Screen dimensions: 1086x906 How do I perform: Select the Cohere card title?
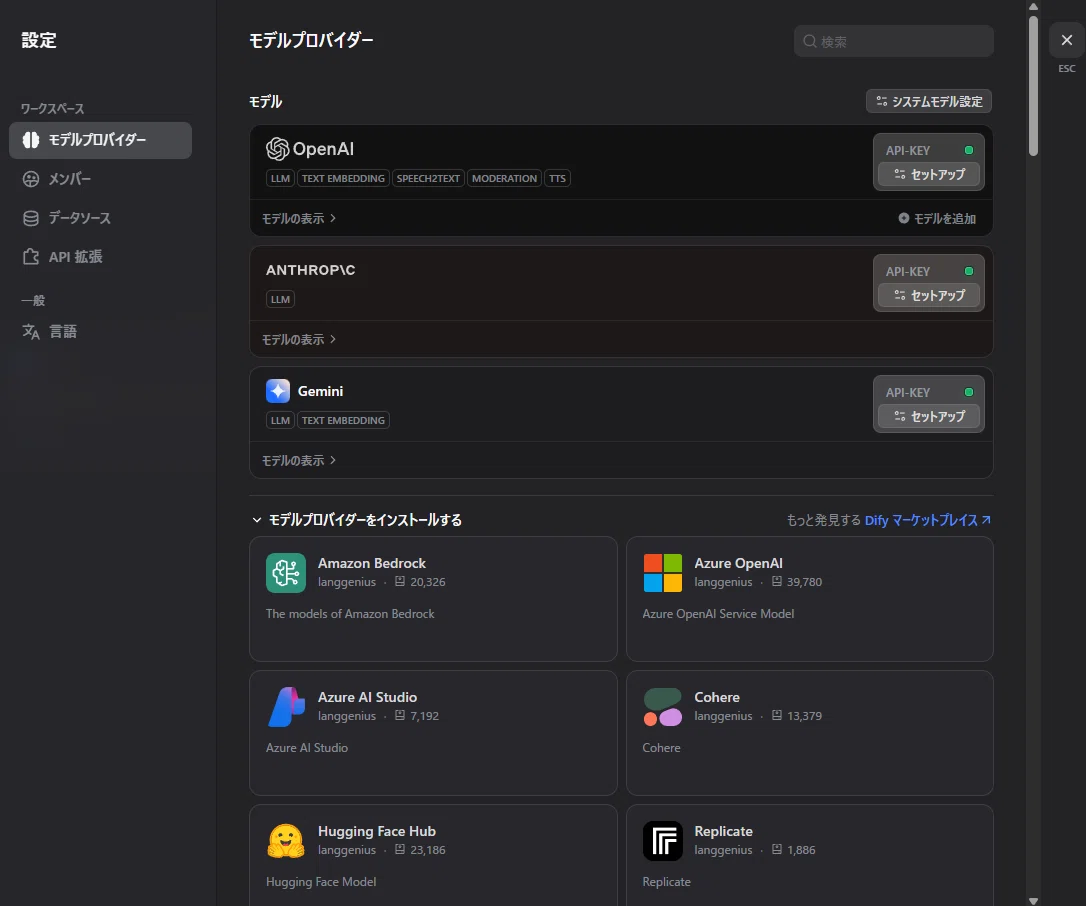[x=717, y=698]
